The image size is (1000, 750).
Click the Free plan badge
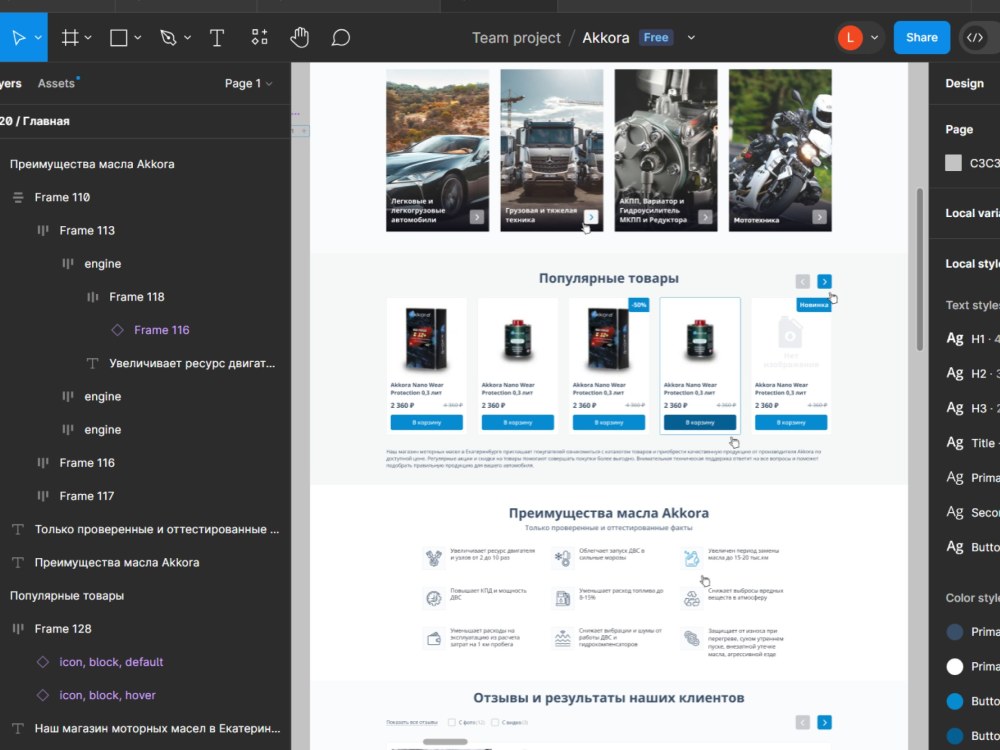coord(656,38)
